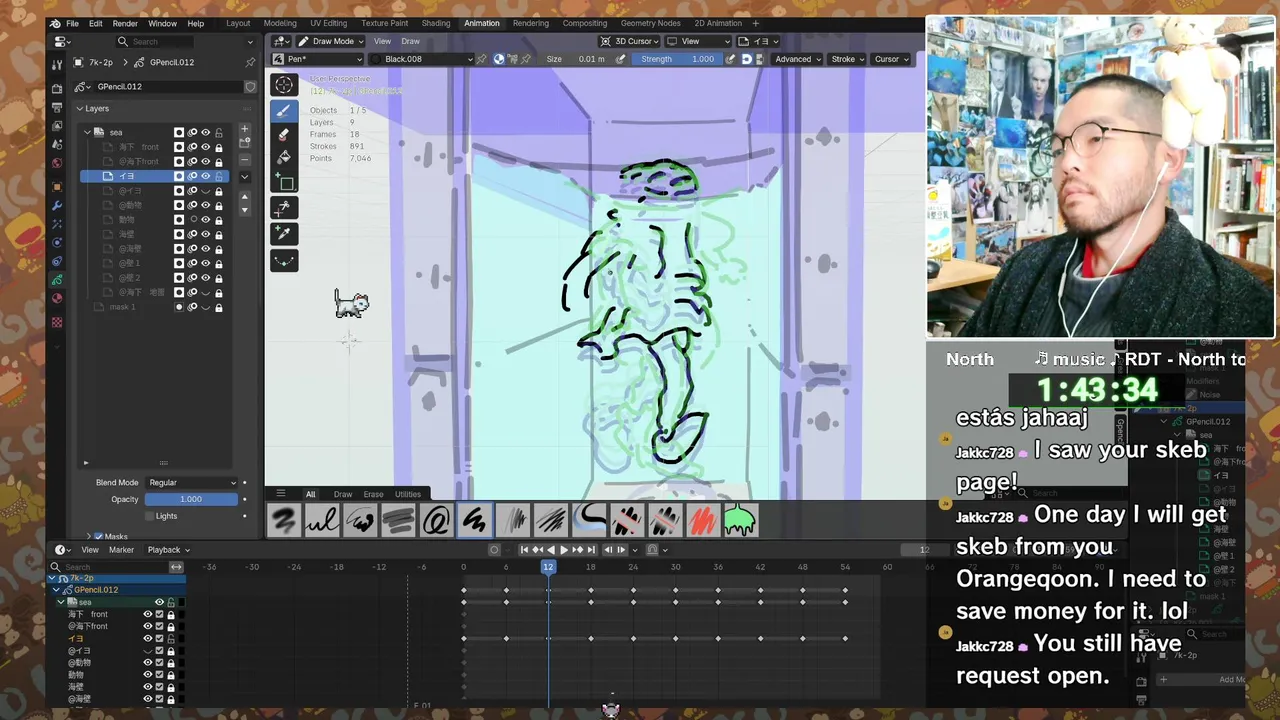Switch to the Compositing workspace tab
Screen dimensions: 1280x720
585,23
